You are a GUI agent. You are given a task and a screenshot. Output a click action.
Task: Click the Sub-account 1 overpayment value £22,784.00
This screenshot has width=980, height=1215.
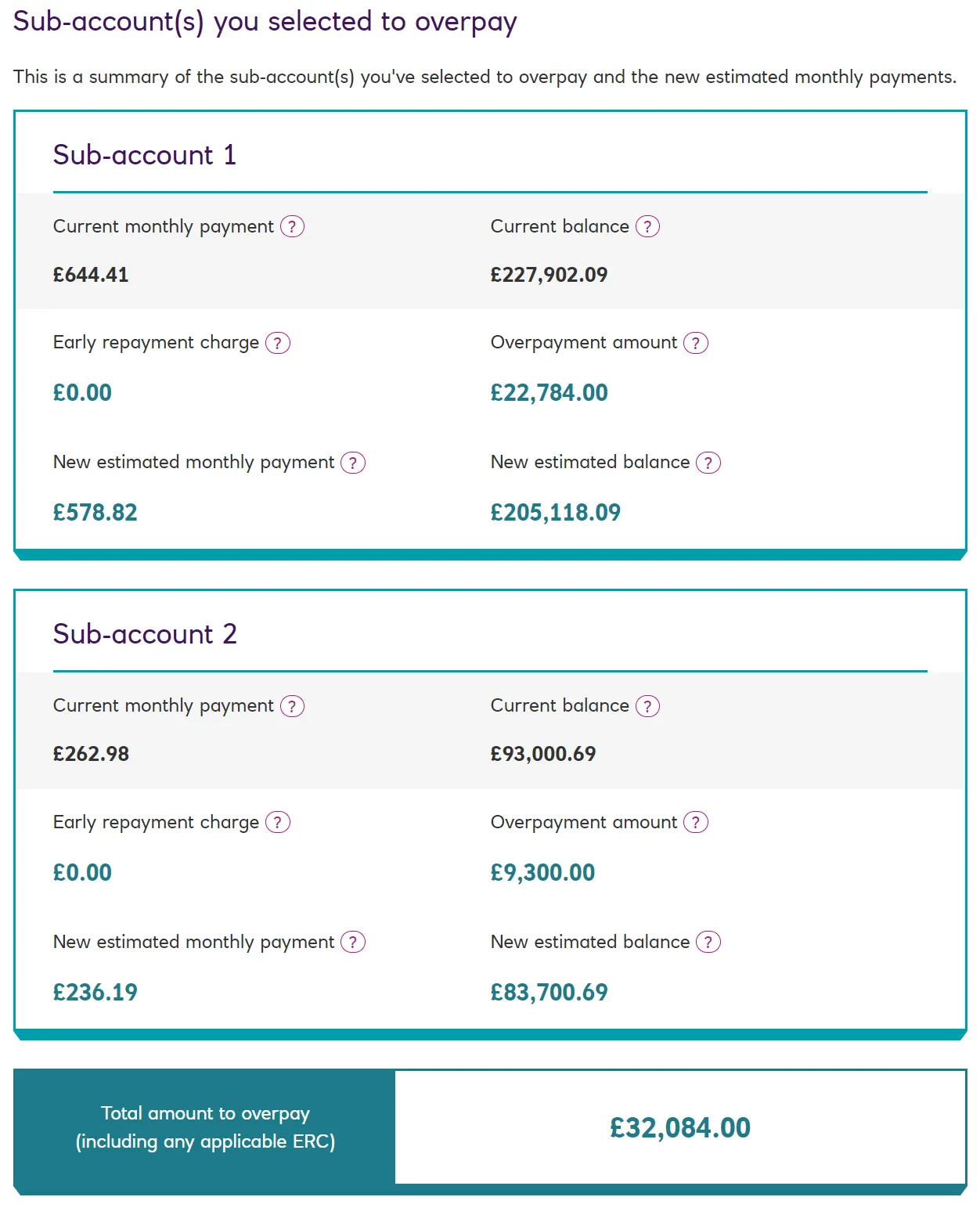click(x=549, y=393)
